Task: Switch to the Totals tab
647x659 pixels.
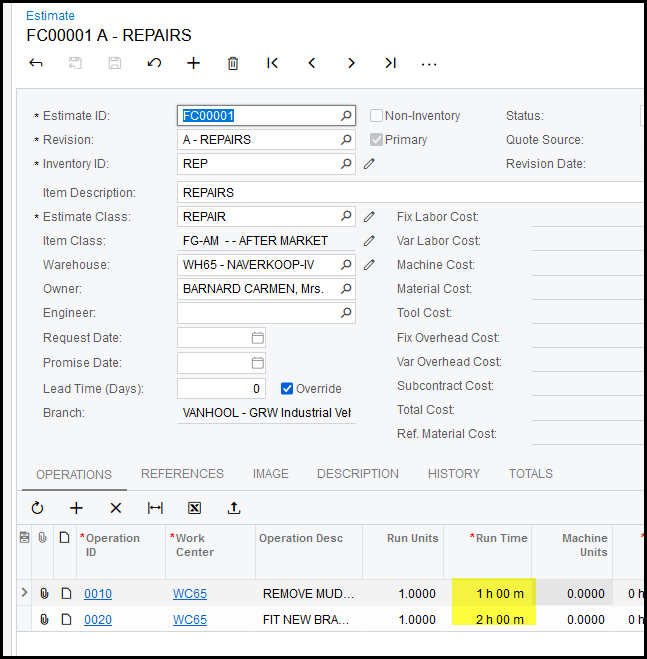Action: 530,474
